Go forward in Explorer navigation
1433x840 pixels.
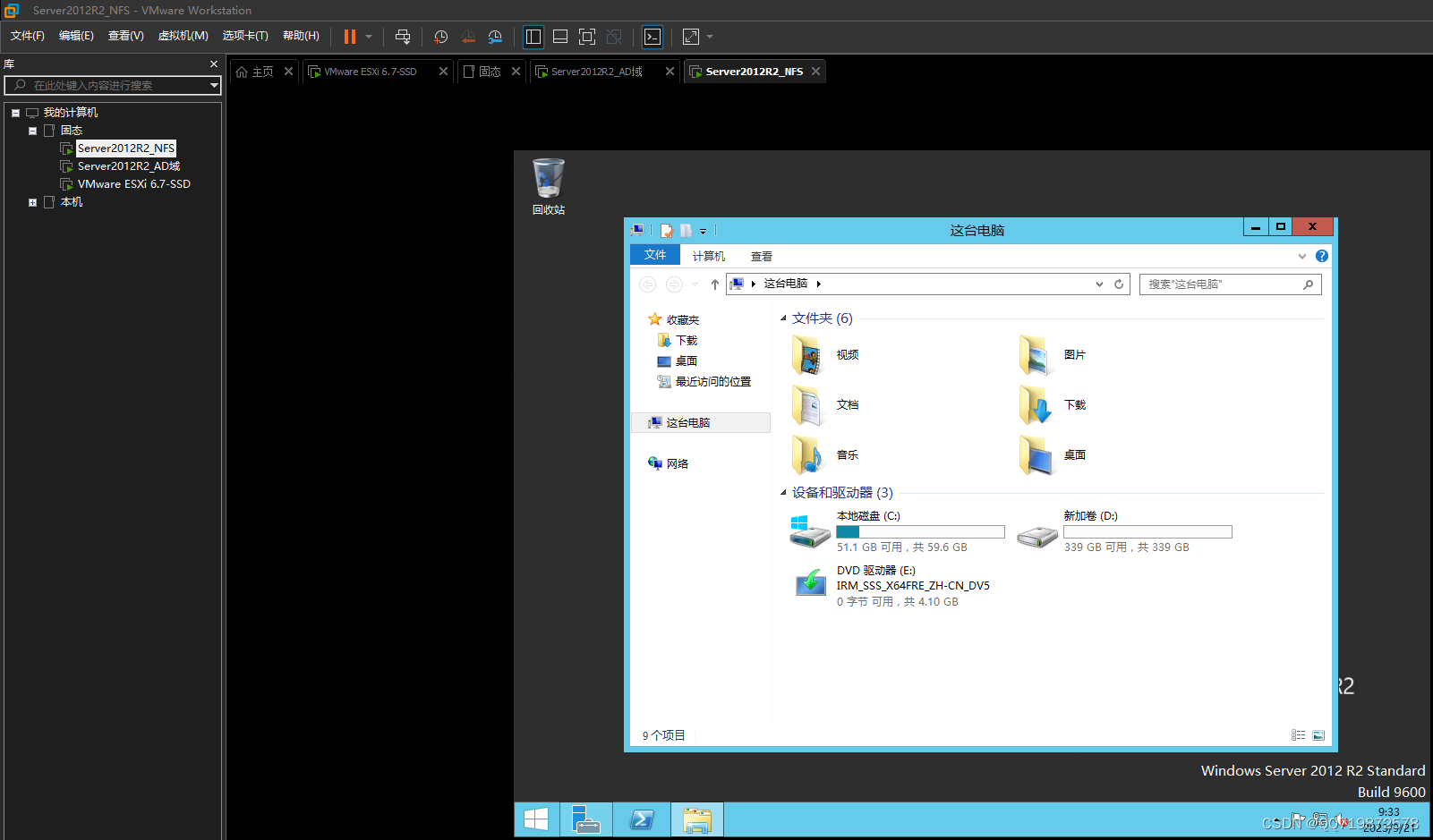click(674, 284)
